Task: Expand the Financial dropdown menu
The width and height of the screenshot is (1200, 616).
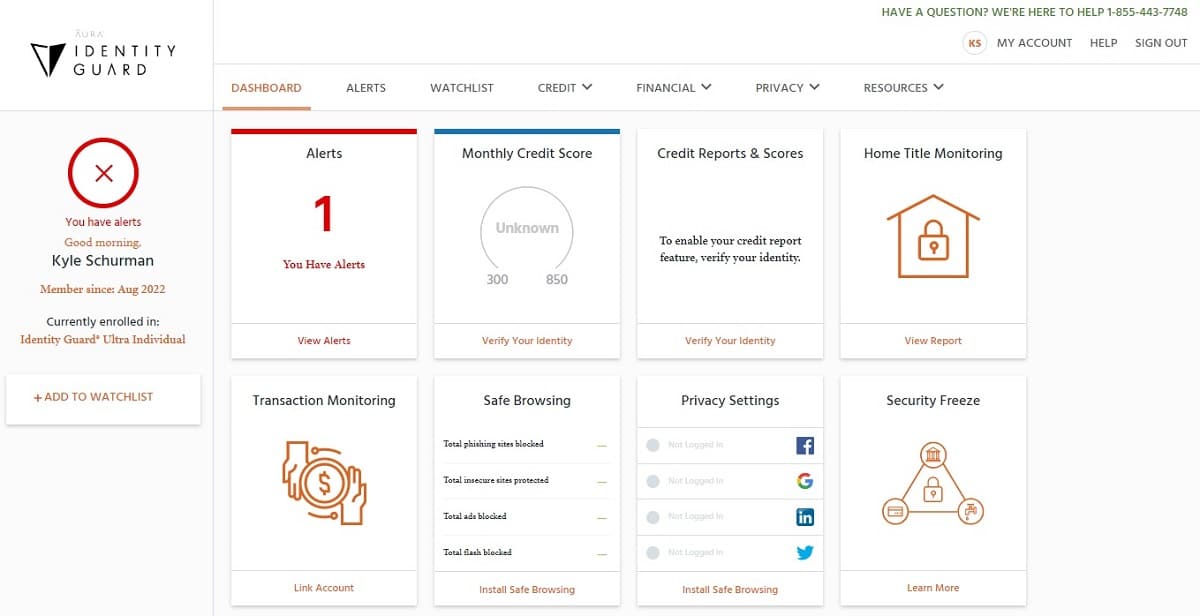Action: (x=674, y=88)
